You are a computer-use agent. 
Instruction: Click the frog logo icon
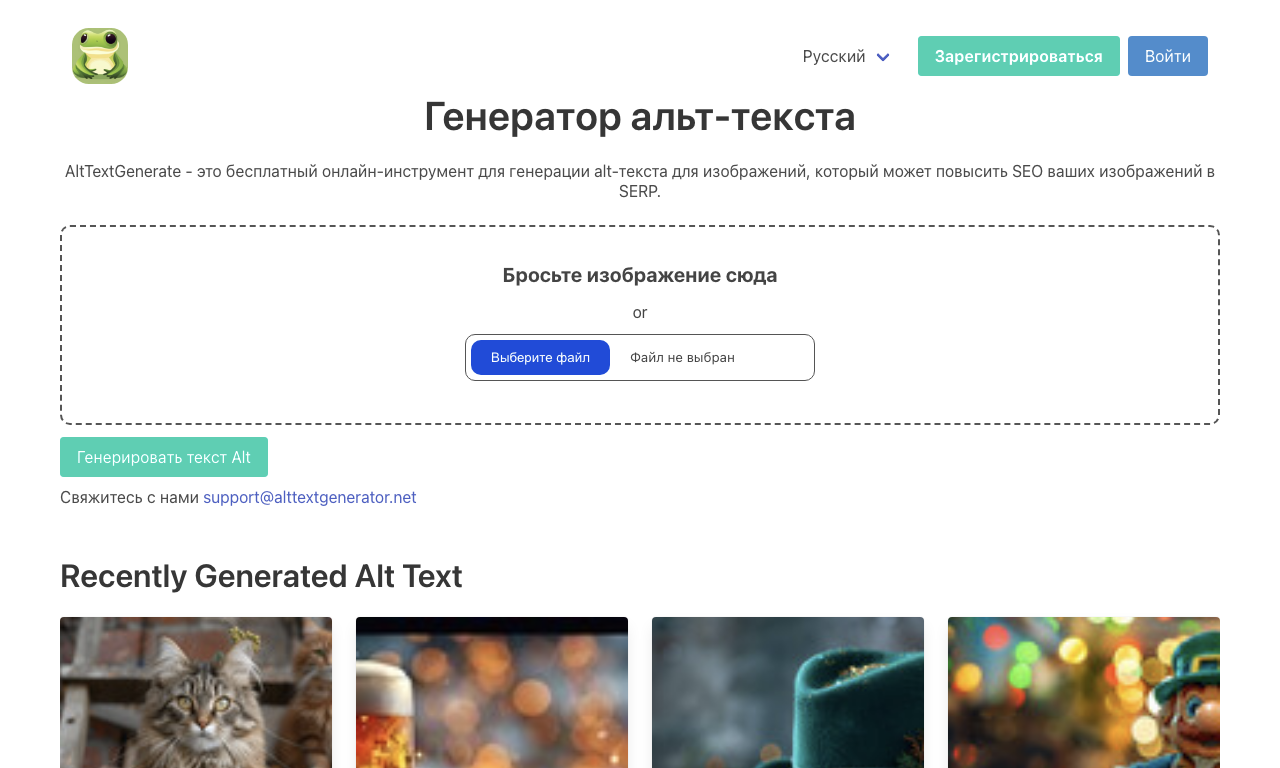pos(100,56)
